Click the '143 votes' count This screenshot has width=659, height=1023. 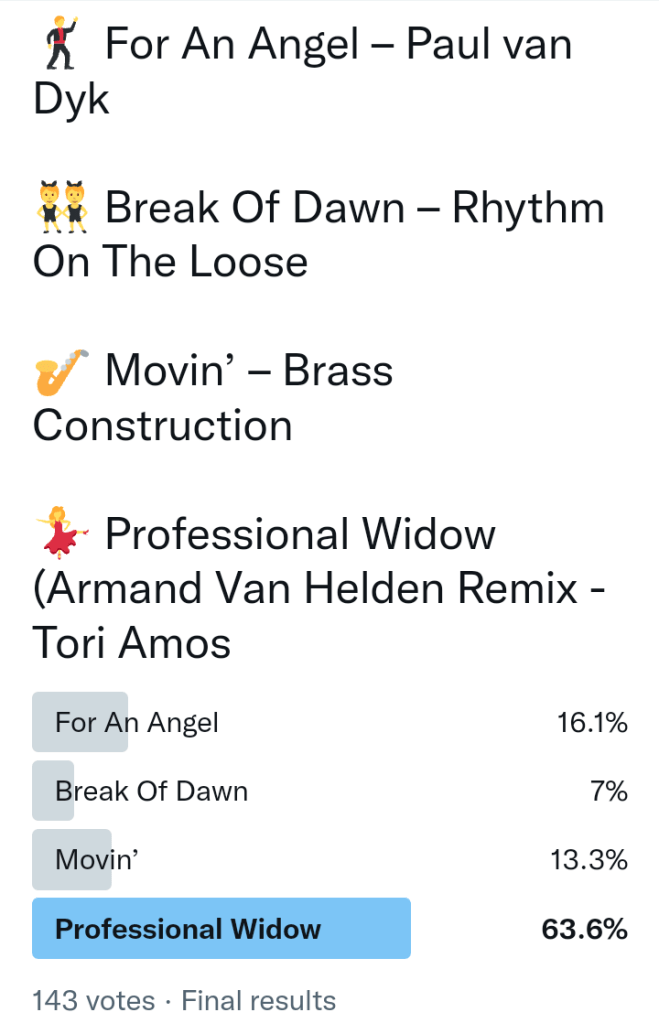(94, 1000)
